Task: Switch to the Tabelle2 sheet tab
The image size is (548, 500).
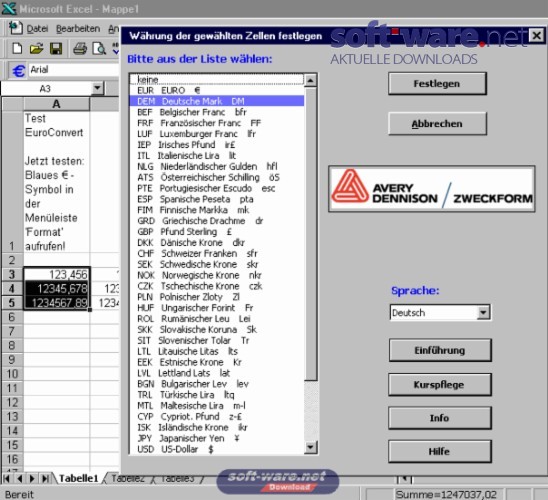Action: tap(128, 478)
